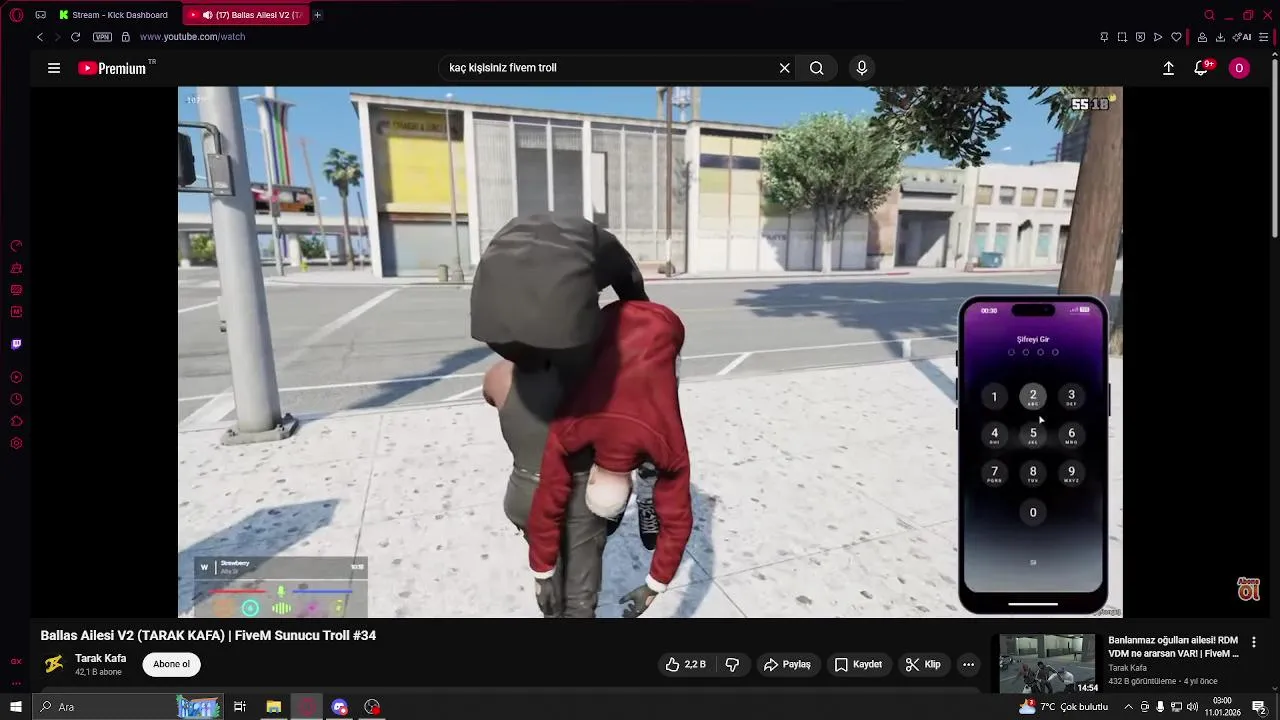The width and height of the screenshot is (1280, 720).
Task: Open a new browser tab
Action: (x=318, y=15)
